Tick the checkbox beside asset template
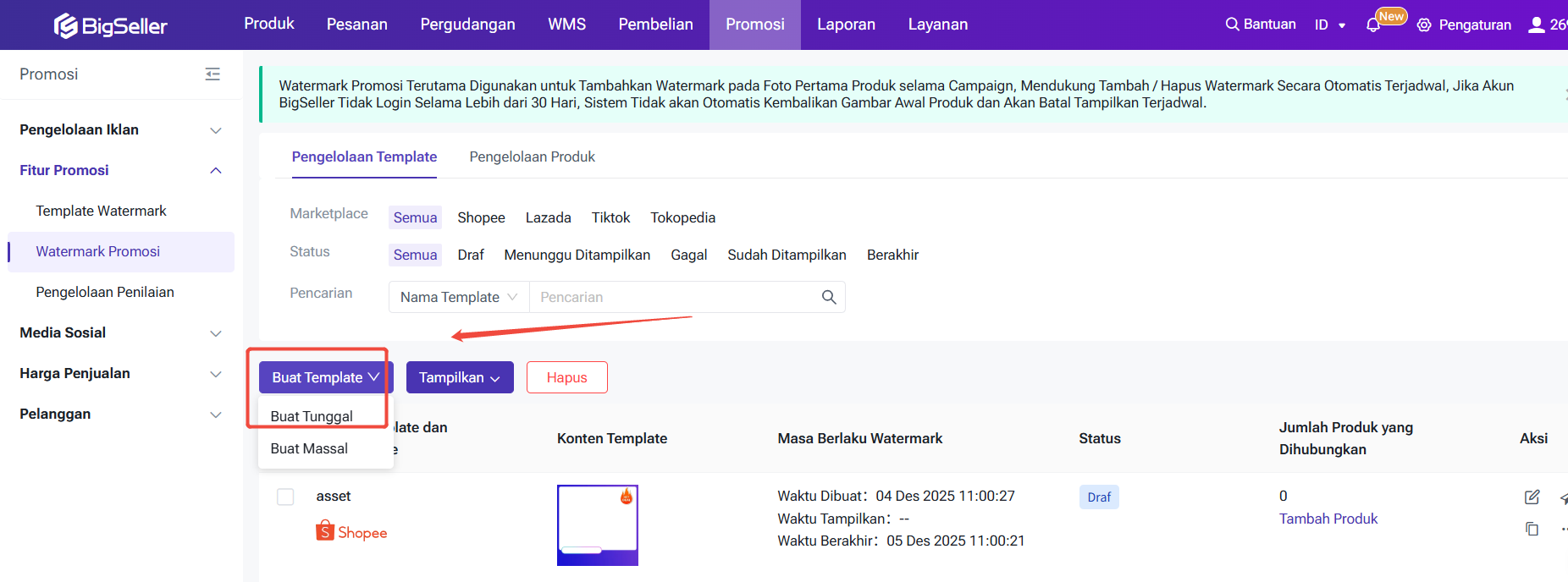The image size is (1568, 582). point(285,497)
